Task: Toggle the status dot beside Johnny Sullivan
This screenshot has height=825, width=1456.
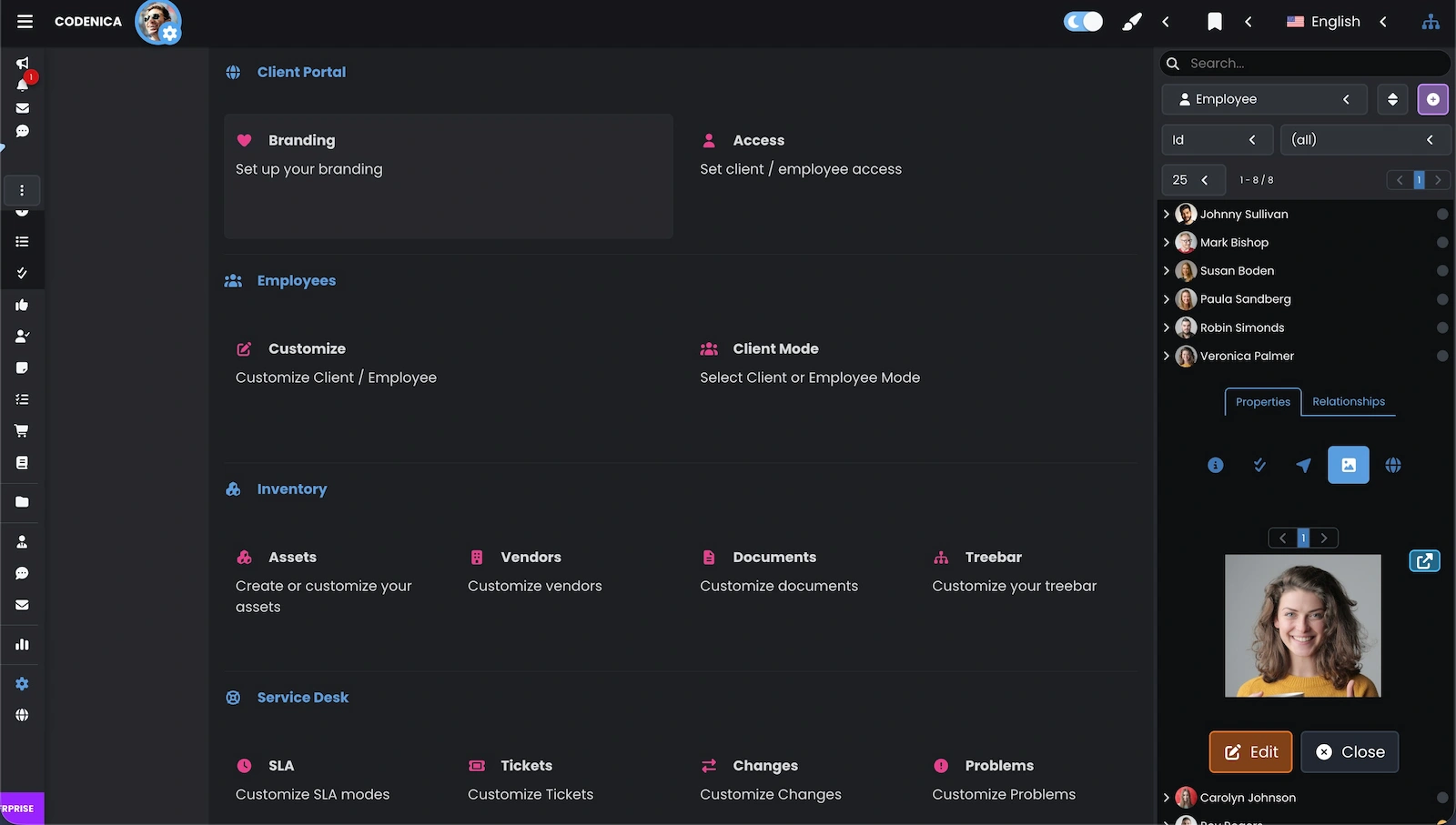Action: pos(1441,214)
